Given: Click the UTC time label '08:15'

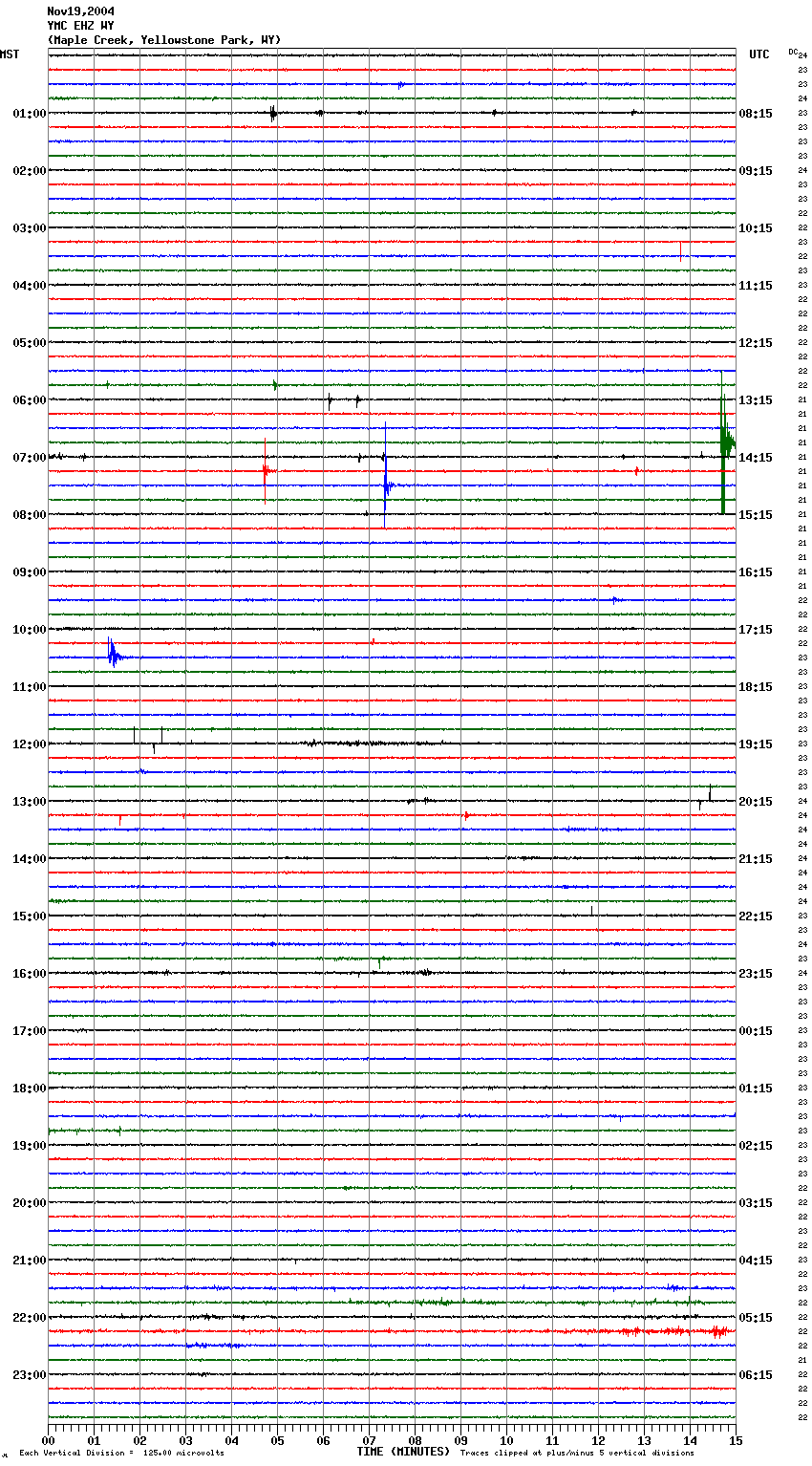Looking at the screenshot, I should pyautogui.click(x=756, y=114).
